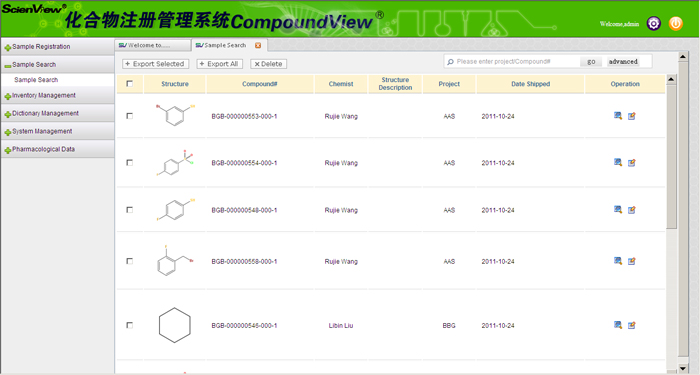Image resolution: width=700 pixels, height=375 pixels.
Task: Edit icon for BGB-000000553-000-1 row
Action: pyautogui.click(x=631, y=116)
